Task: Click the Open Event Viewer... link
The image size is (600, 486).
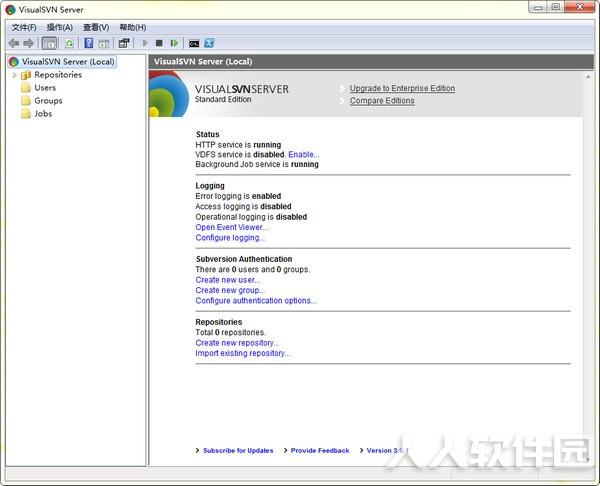Action: [x=232, y=227]
